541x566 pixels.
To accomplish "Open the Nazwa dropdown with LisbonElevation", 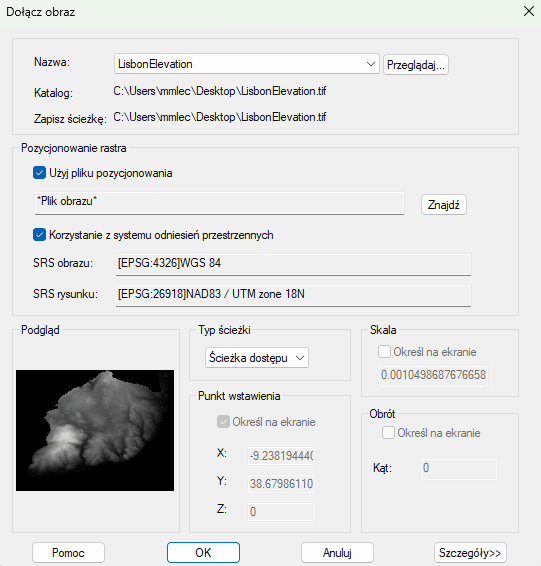I will (x=246, y=64).
